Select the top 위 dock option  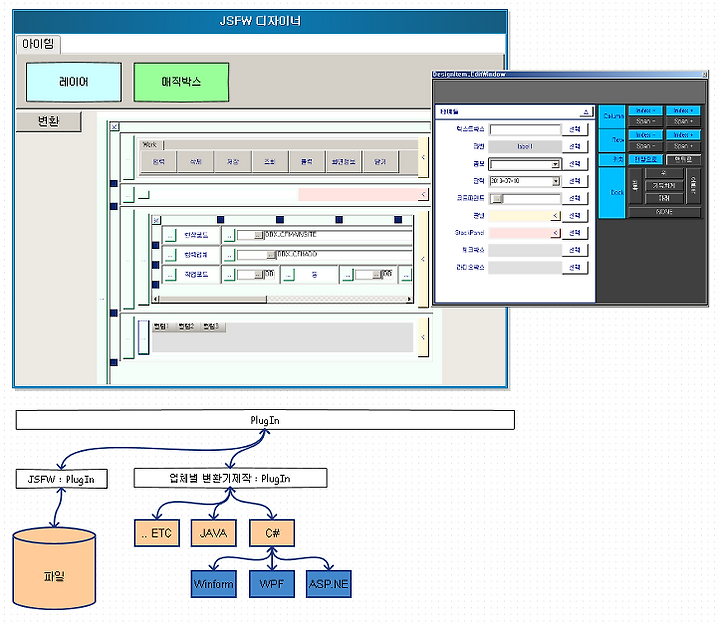(664, 173)
